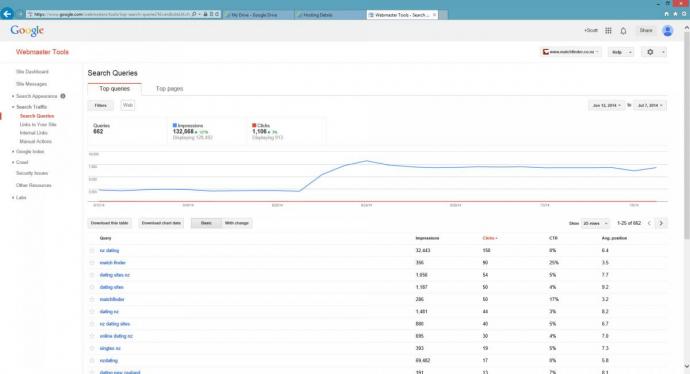Tick checkbox for 'nz dating' row
The image size is (690, 374).
coord(92,250)
